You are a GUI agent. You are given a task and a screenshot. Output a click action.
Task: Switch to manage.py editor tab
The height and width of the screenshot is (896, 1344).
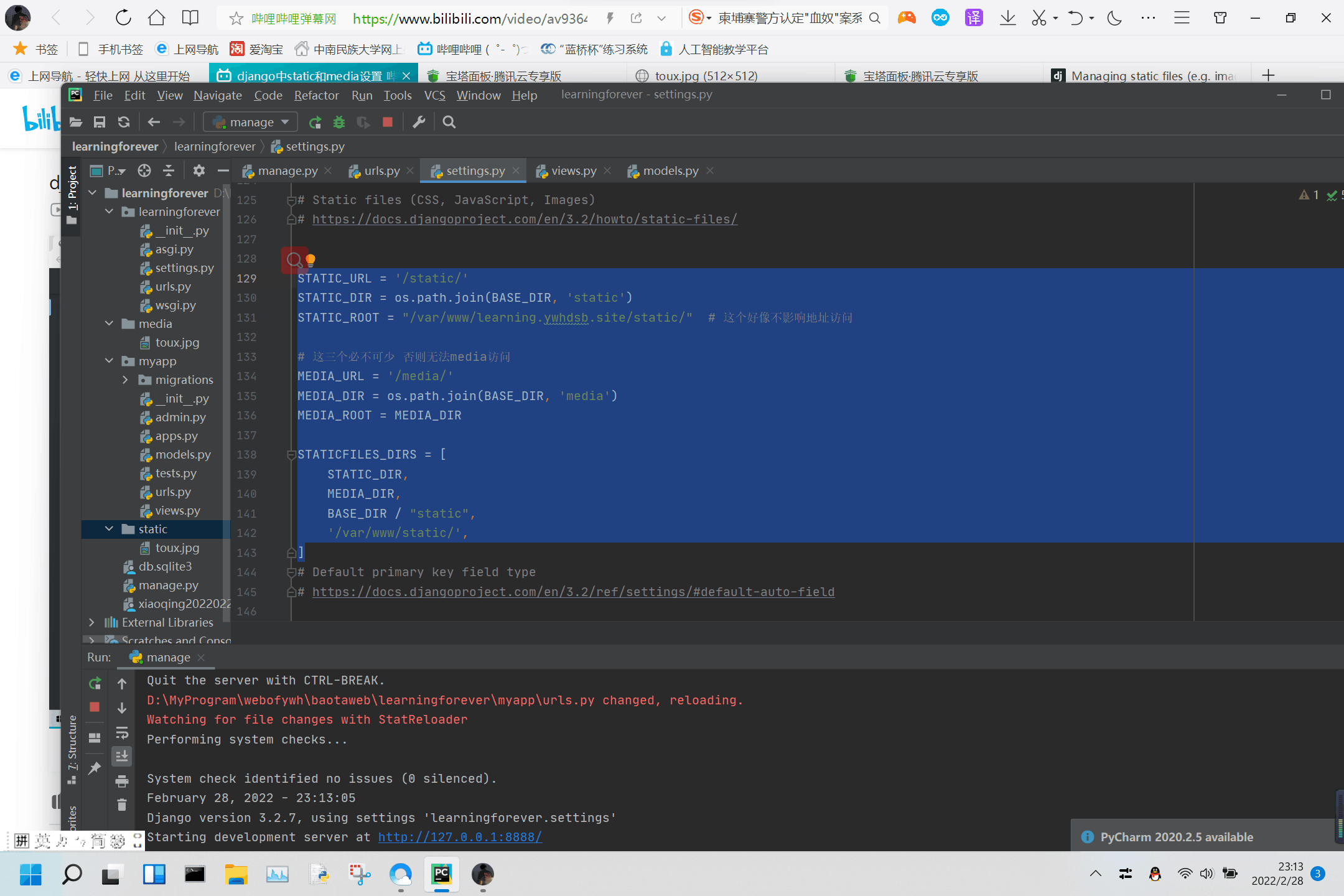287,170
